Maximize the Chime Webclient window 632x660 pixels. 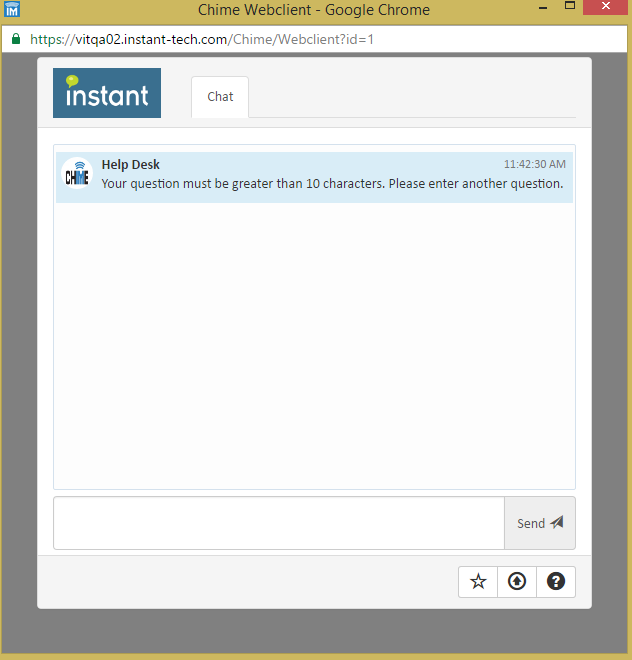pyautogui.click(x=570, y=6)
